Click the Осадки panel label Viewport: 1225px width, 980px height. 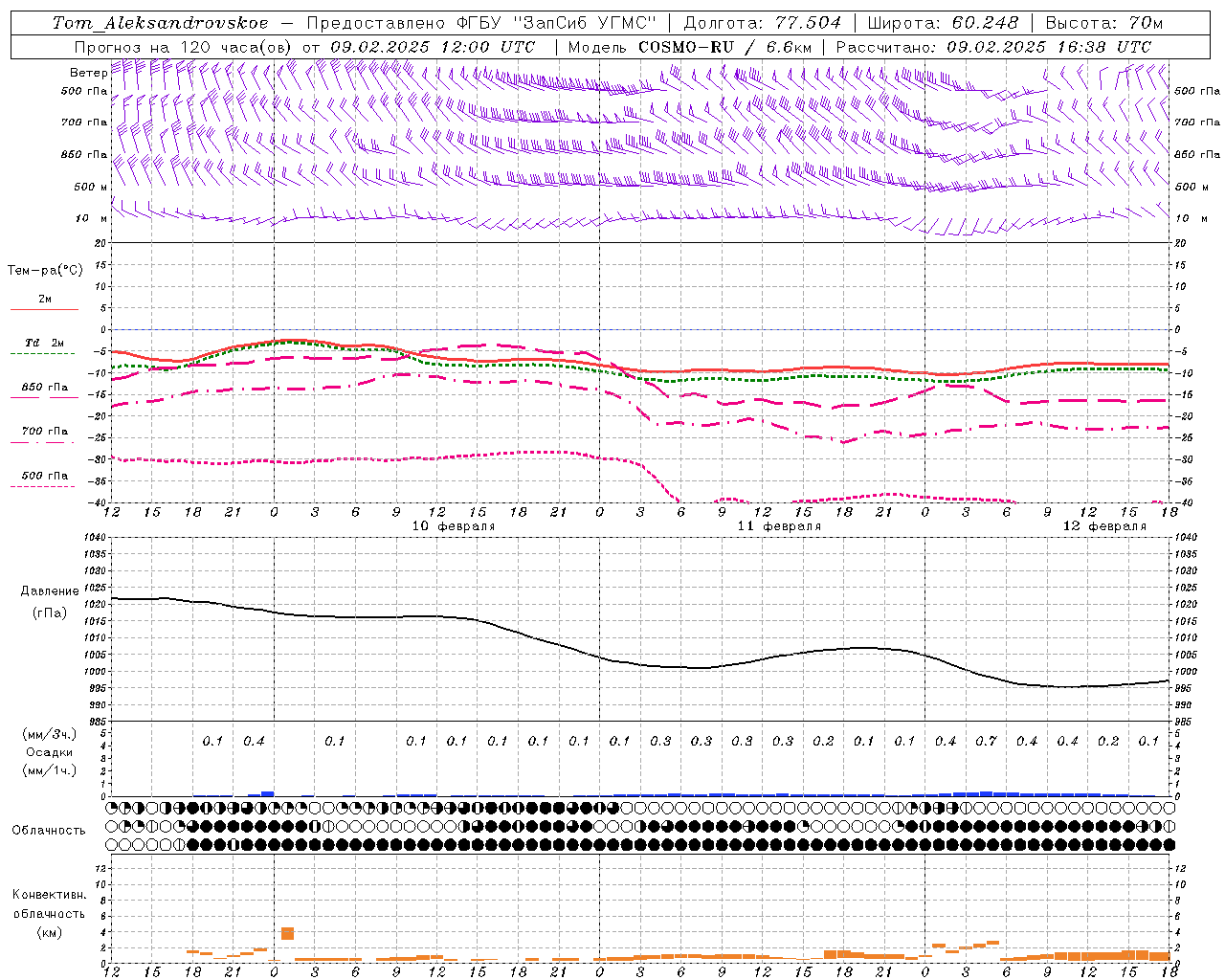tap(51, 753)
